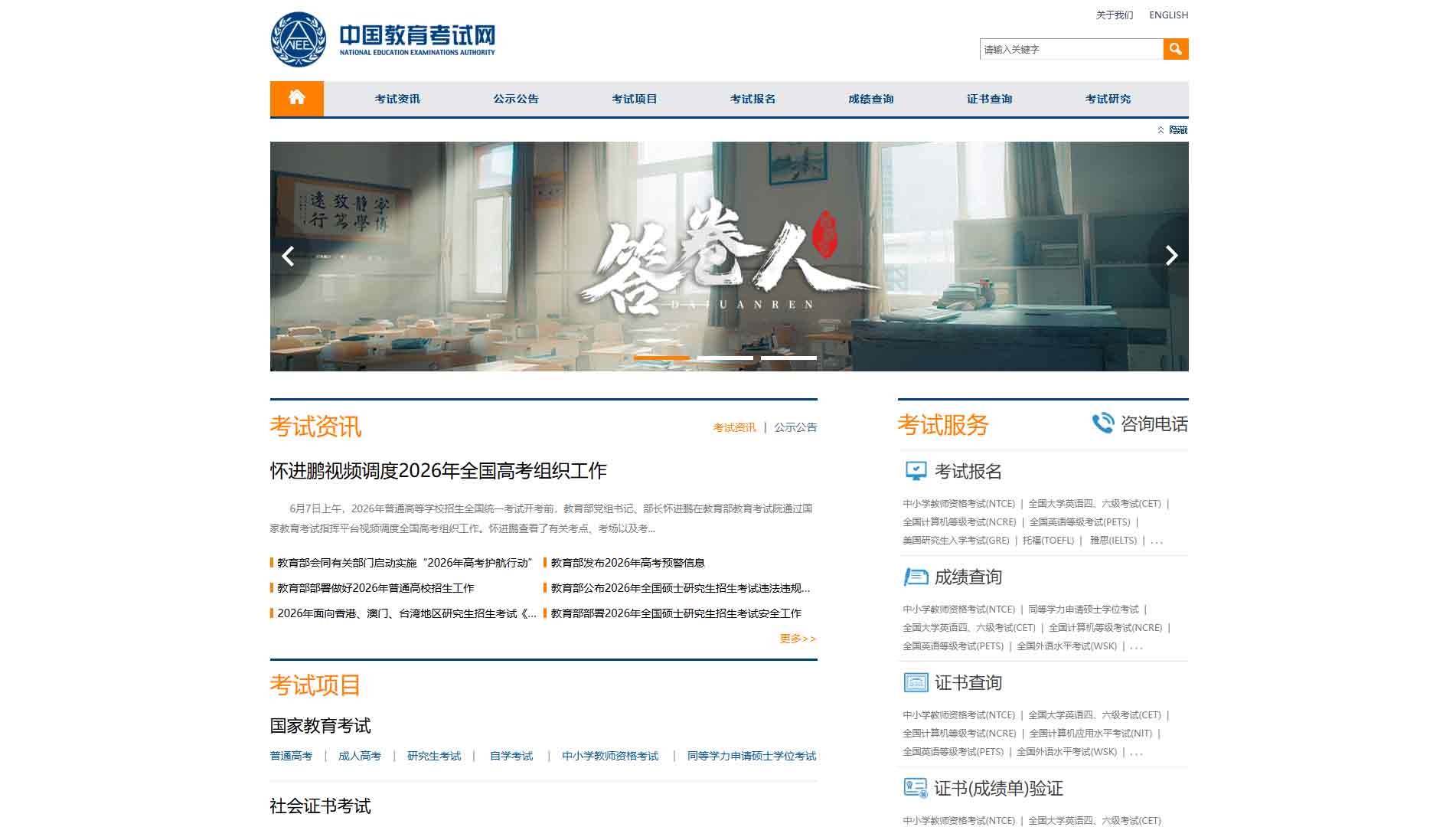
Task: Click the phone icon beside 咨询电话
Action: pos(1103,423)
